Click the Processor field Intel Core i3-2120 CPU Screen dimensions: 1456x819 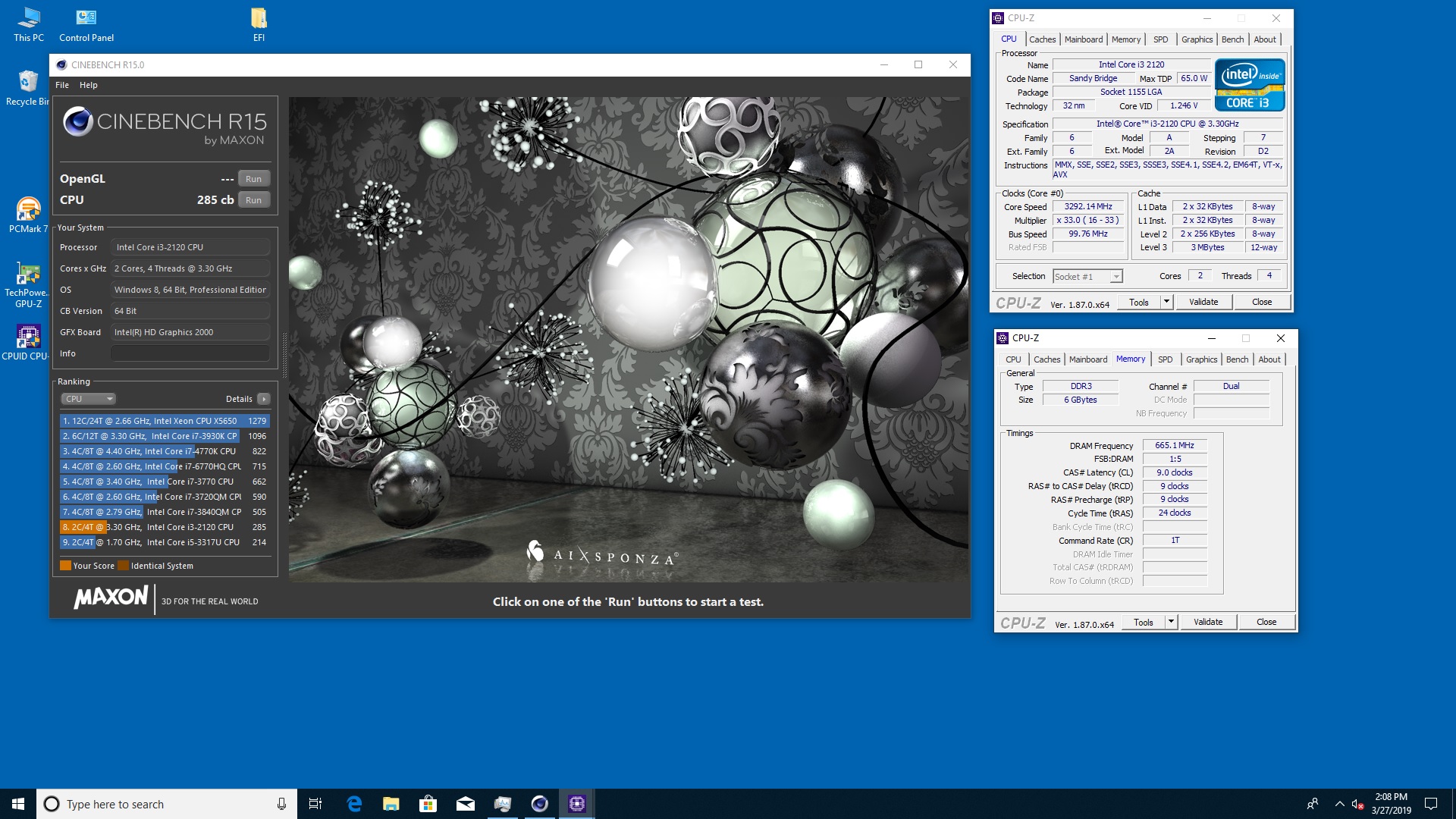[x=190, y=247]
